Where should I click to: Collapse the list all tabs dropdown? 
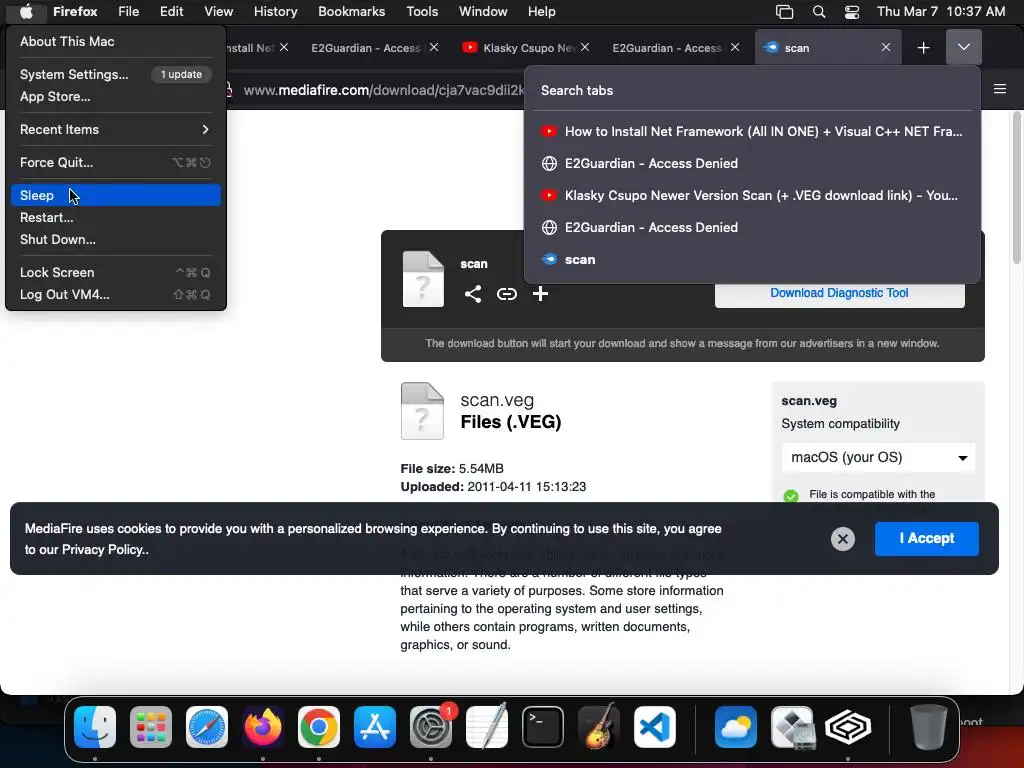(963, 47)
